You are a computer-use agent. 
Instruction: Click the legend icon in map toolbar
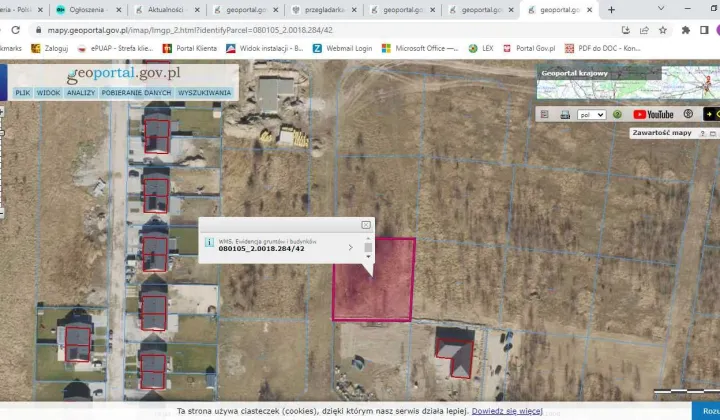click(x=545, y=115)
